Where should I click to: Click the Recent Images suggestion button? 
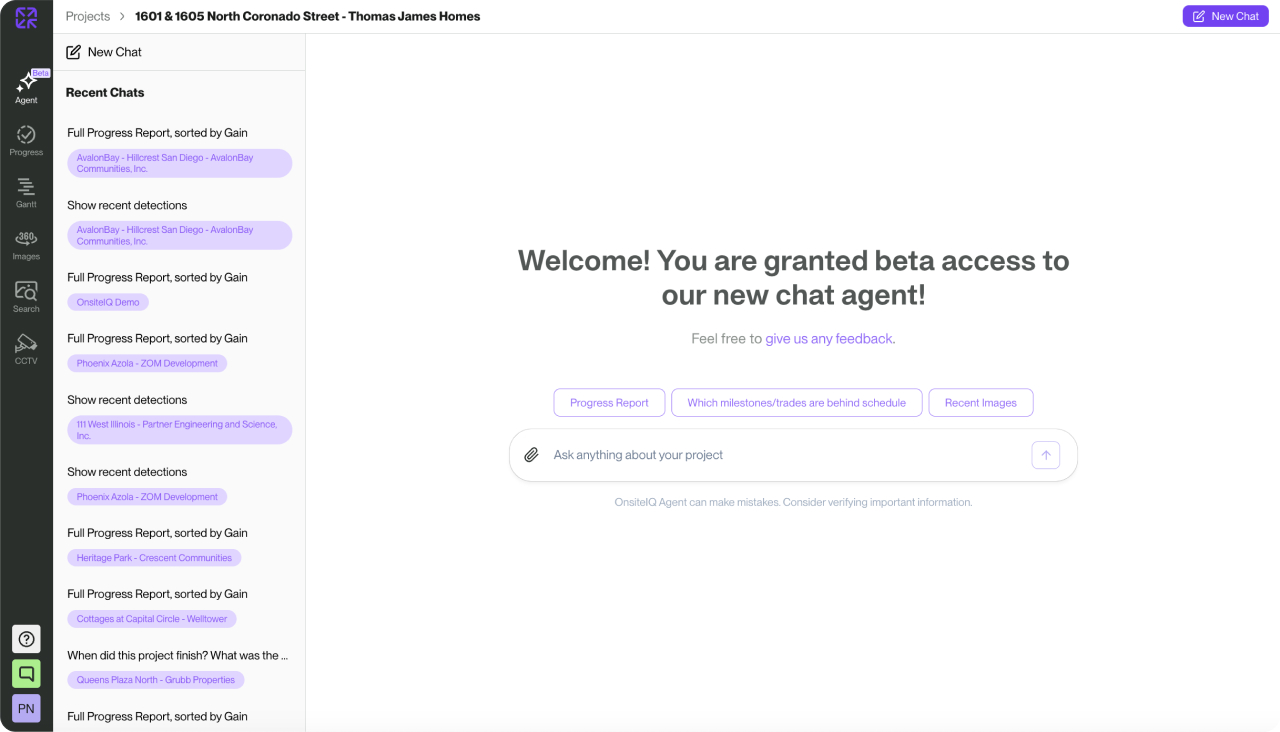click(x=980, y=403)
